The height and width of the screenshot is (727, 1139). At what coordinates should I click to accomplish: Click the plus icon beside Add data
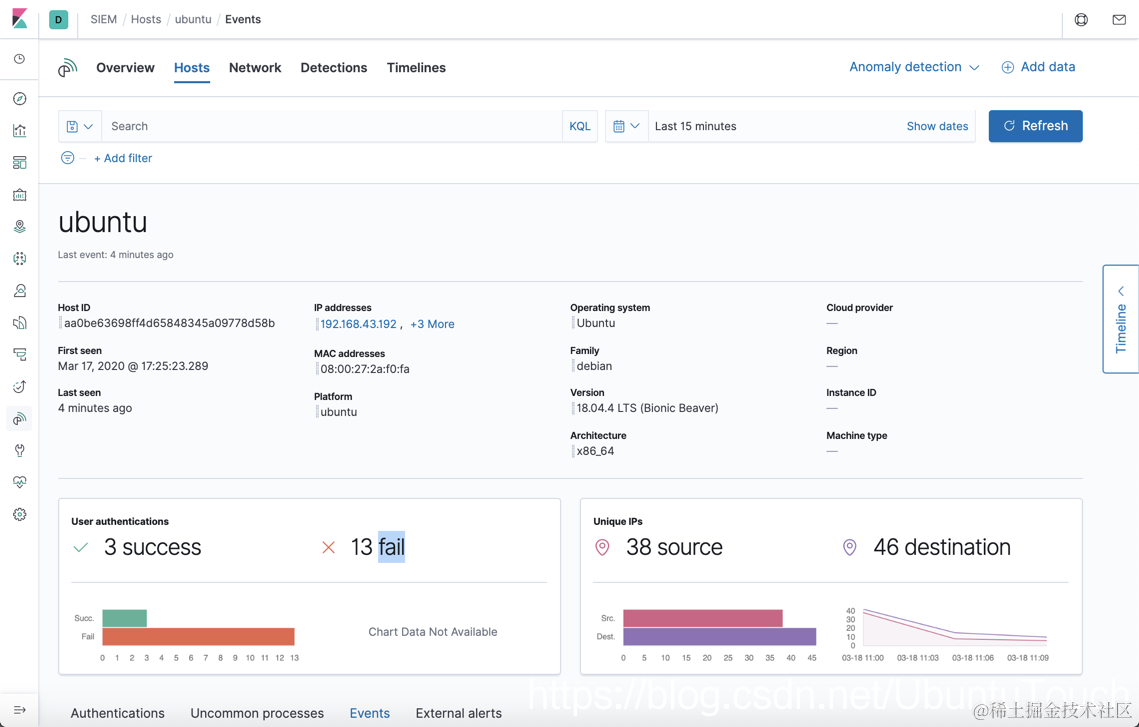point(1008,67)
